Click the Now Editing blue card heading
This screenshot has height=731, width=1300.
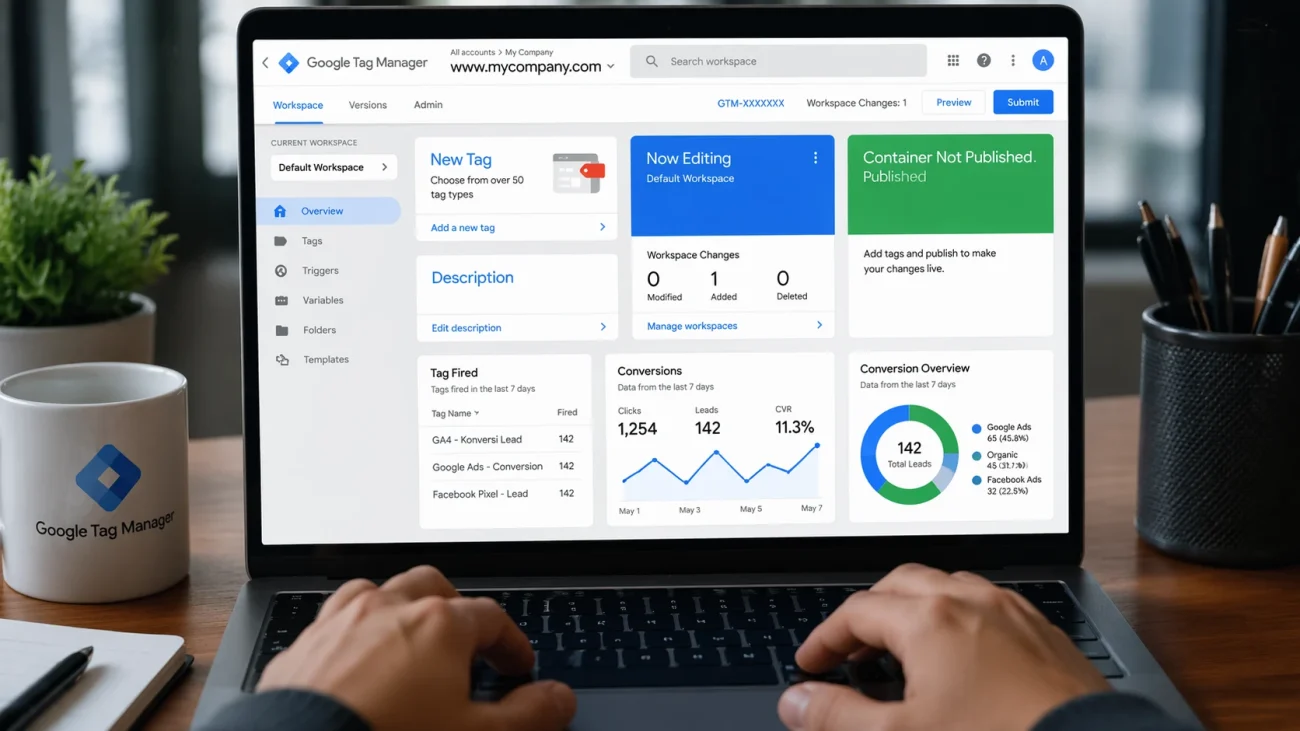click(x=688, y=158)
